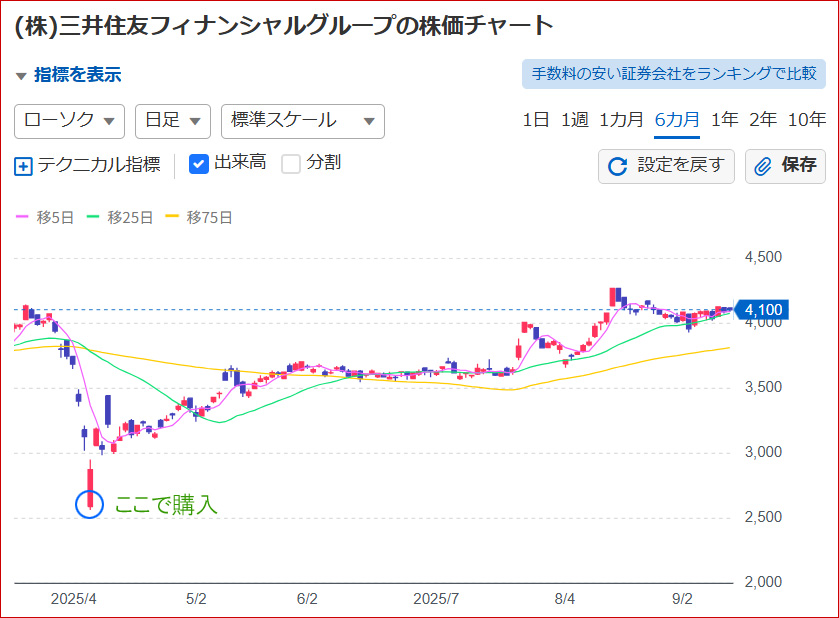Click the ここで購入 annotation circle
Viewport: 839px width, 618px height.
(91, 504)
